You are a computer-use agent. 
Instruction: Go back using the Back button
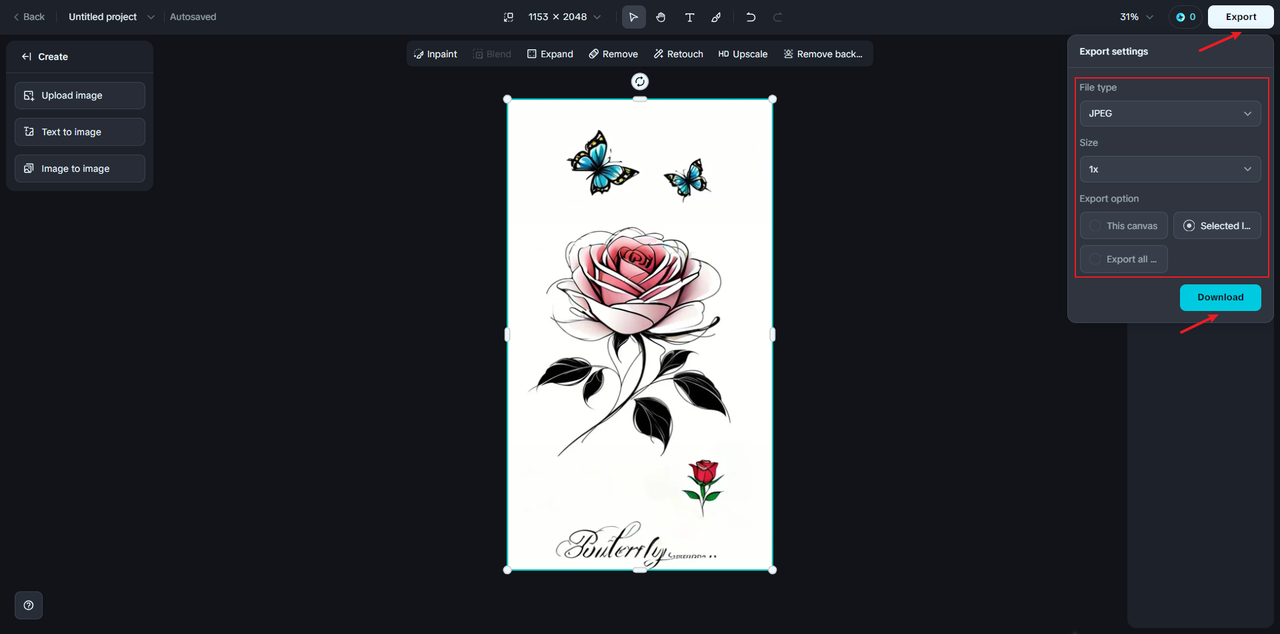click(x=29, y=17)
